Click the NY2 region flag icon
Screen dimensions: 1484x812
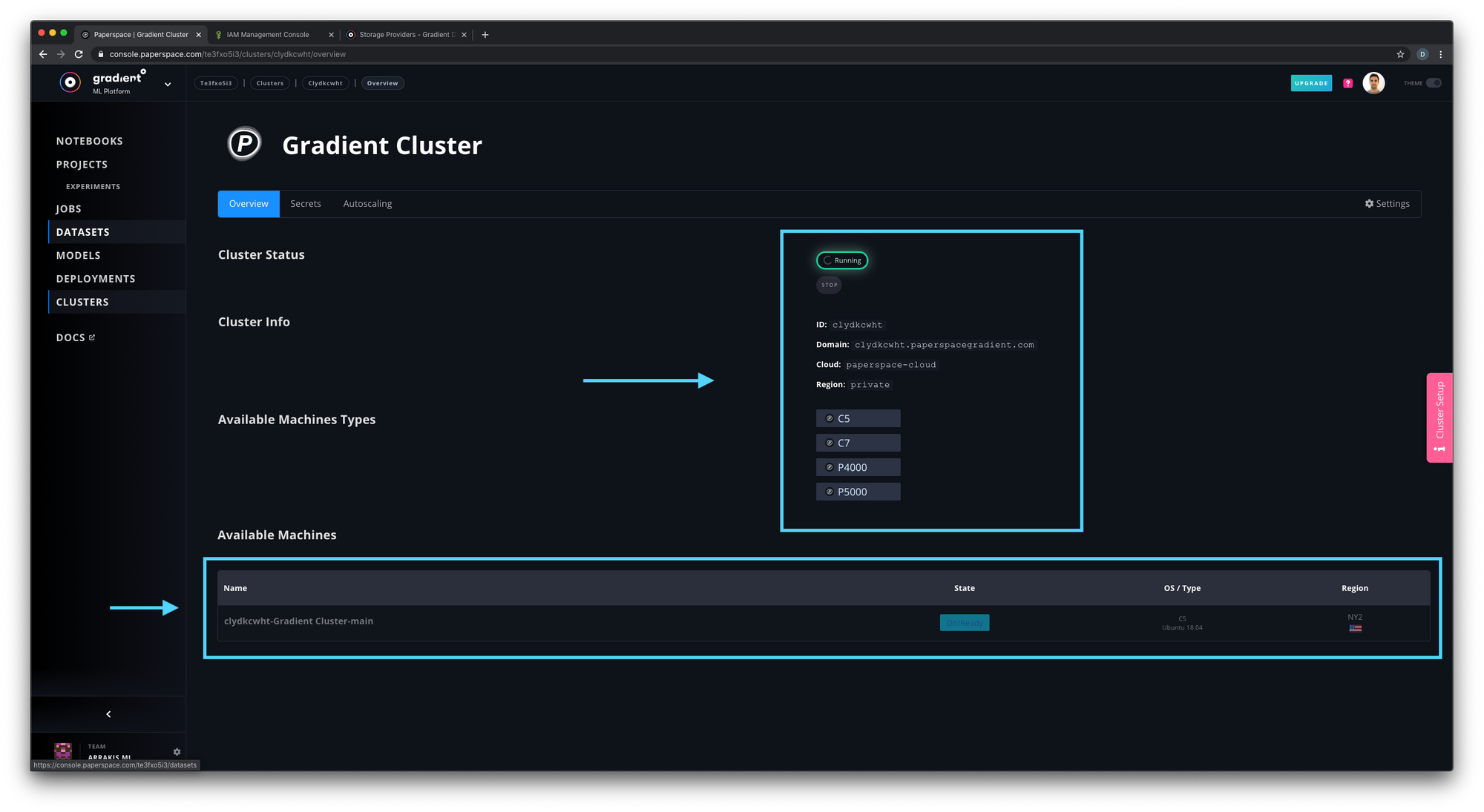coord(1356,628)
